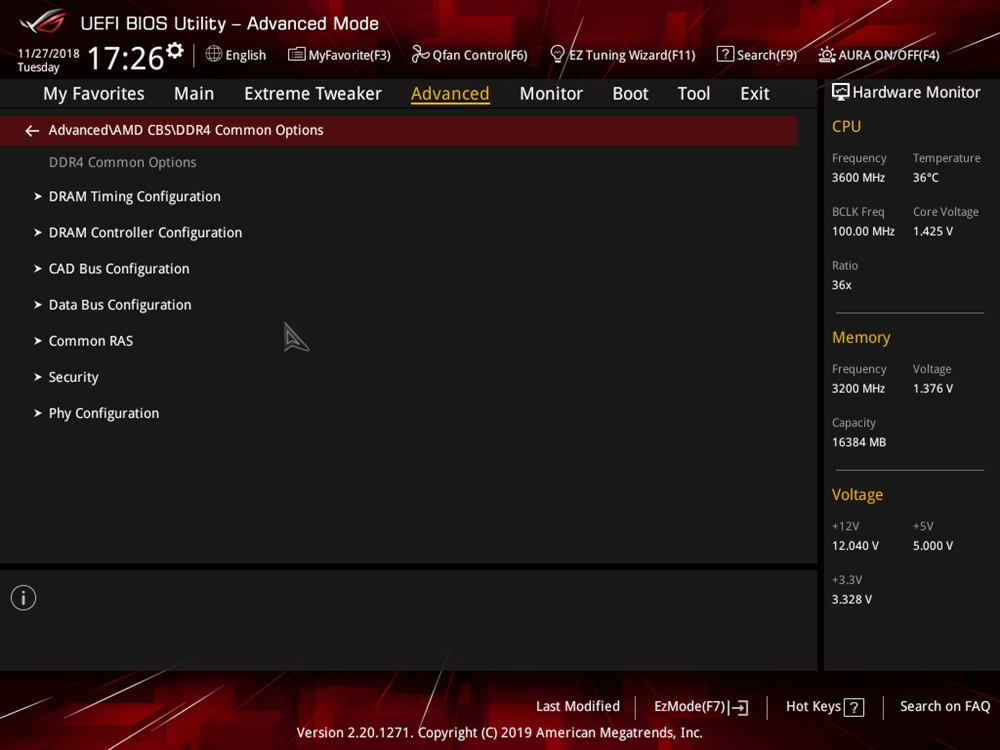Open the Extreme Tweaker tab
Screen dimensions: 1000x750
[312, 94]
